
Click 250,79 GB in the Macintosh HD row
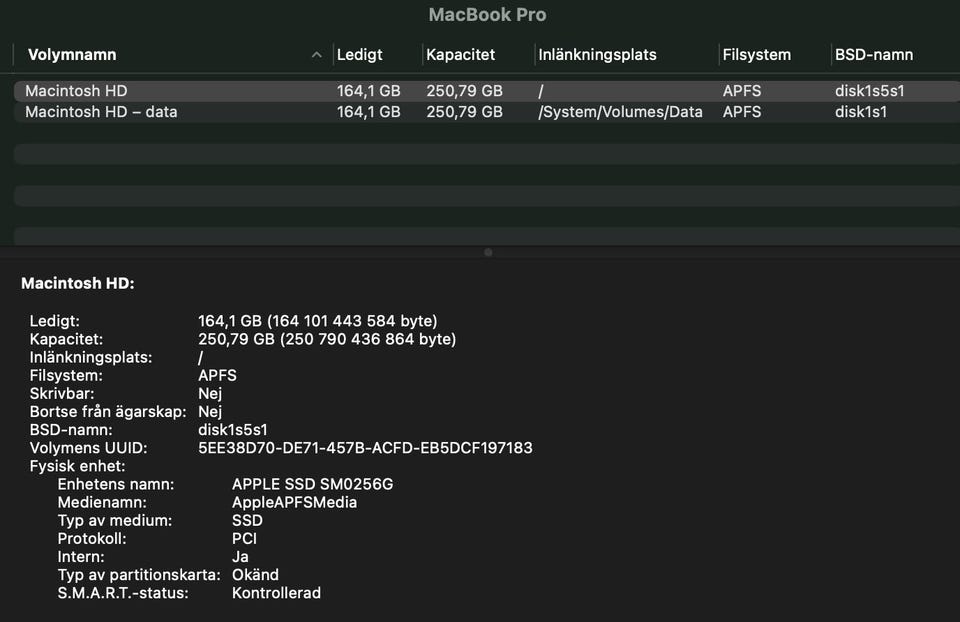click(464, 91)
